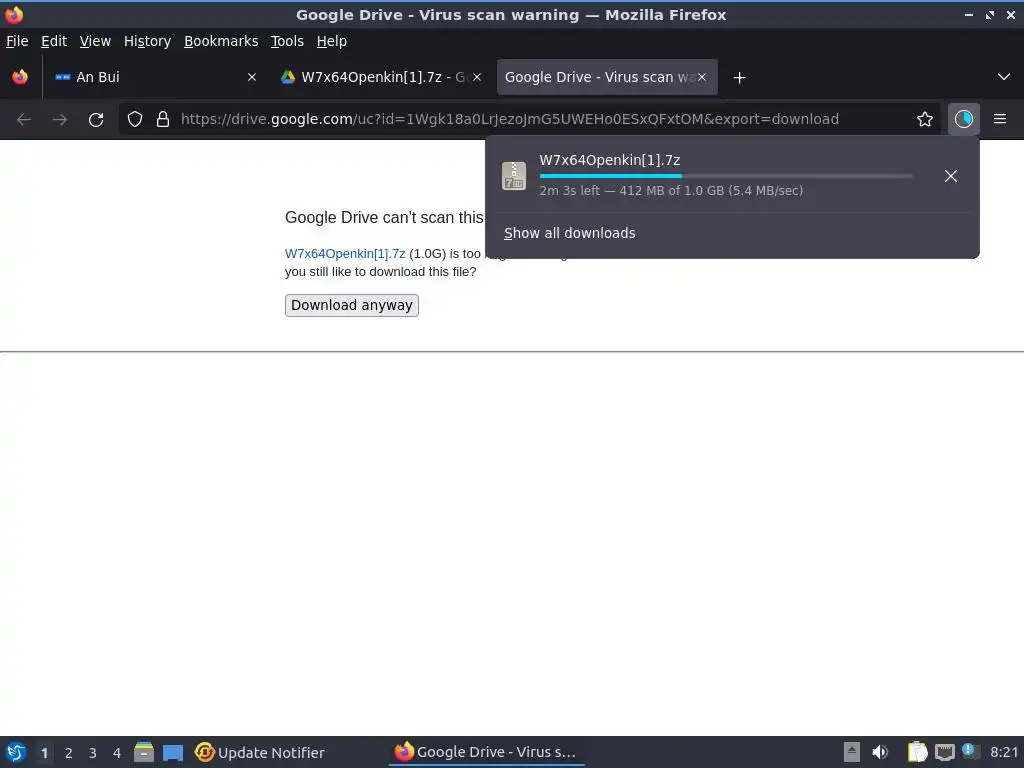Toggle the downloads panel toolbar button
This screenshot has width=1024, height=768.
(963, 120)
